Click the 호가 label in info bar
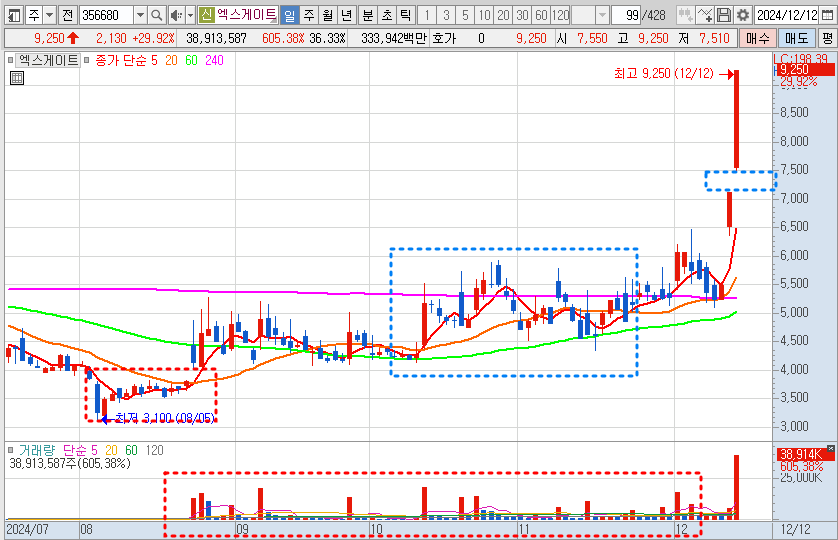Image resolution: width=838 pixels, height=540 pixels. (444, 38)
